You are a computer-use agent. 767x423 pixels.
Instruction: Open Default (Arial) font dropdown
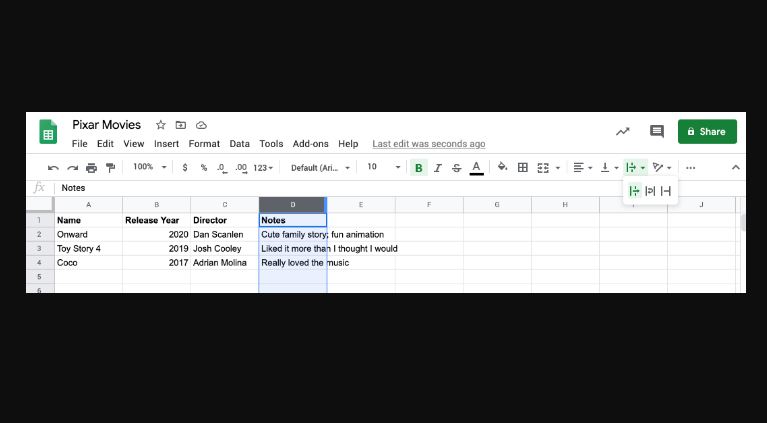320,168
